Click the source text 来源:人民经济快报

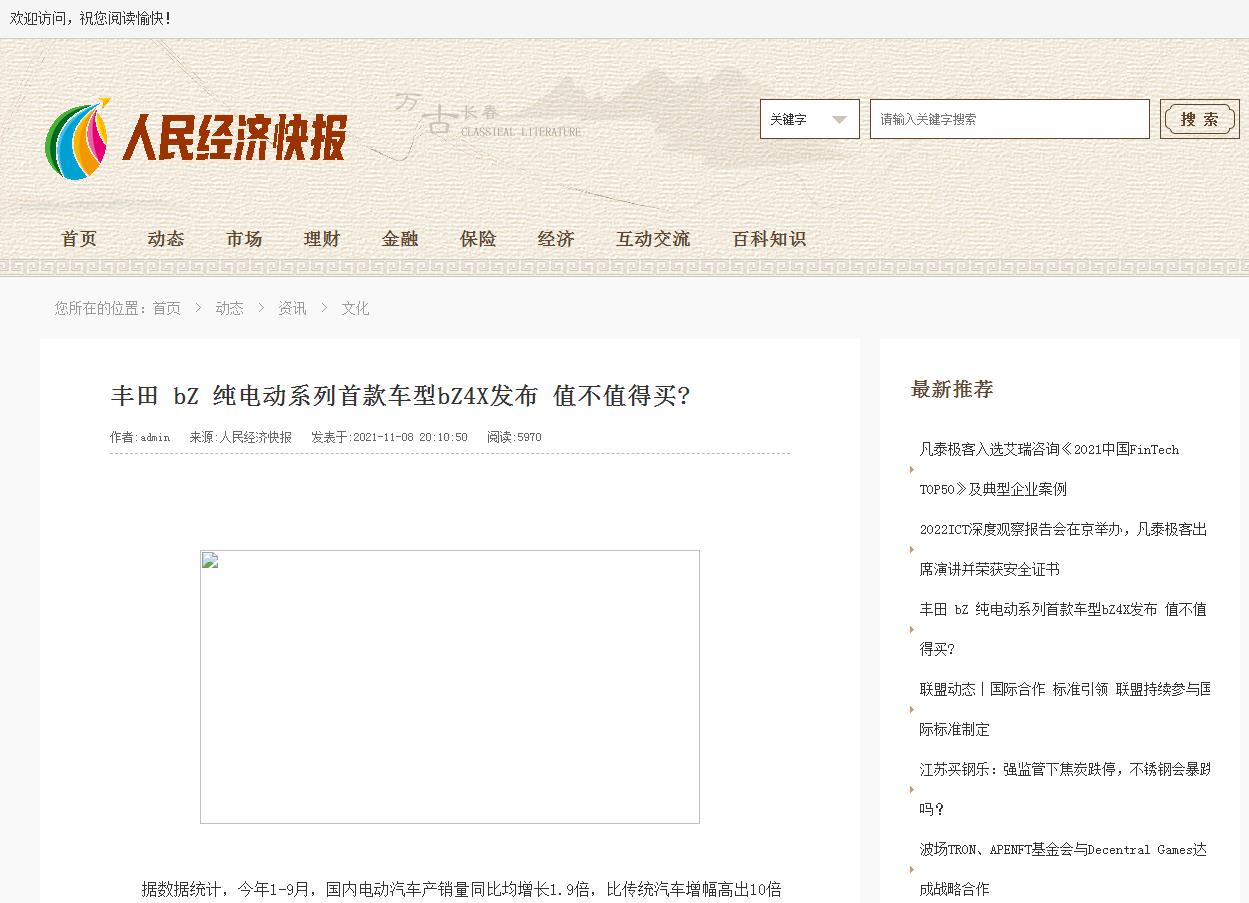tap(240, 437)
